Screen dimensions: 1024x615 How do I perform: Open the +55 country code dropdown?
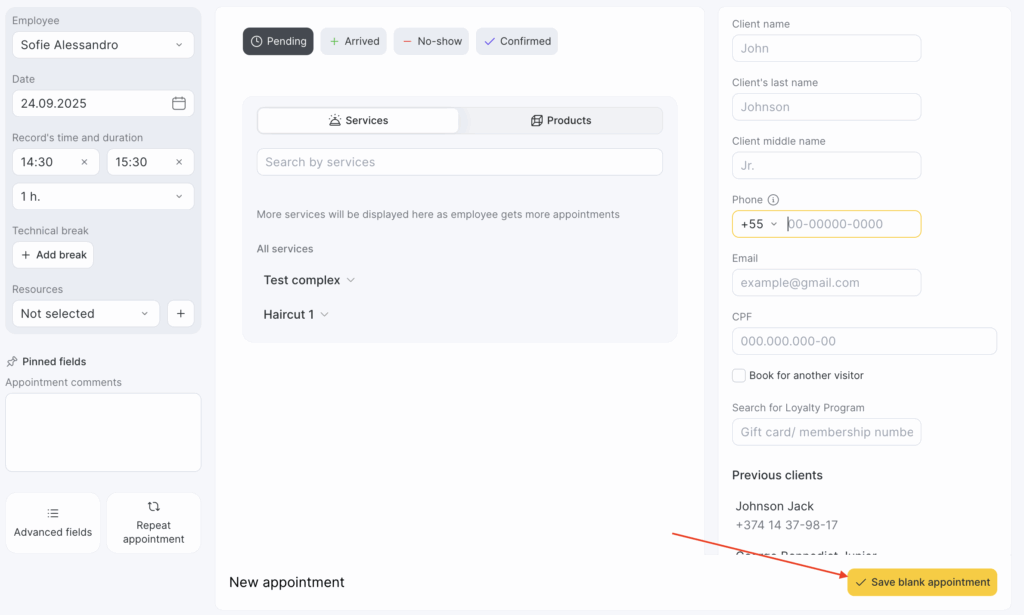click(x=758, y=224)
